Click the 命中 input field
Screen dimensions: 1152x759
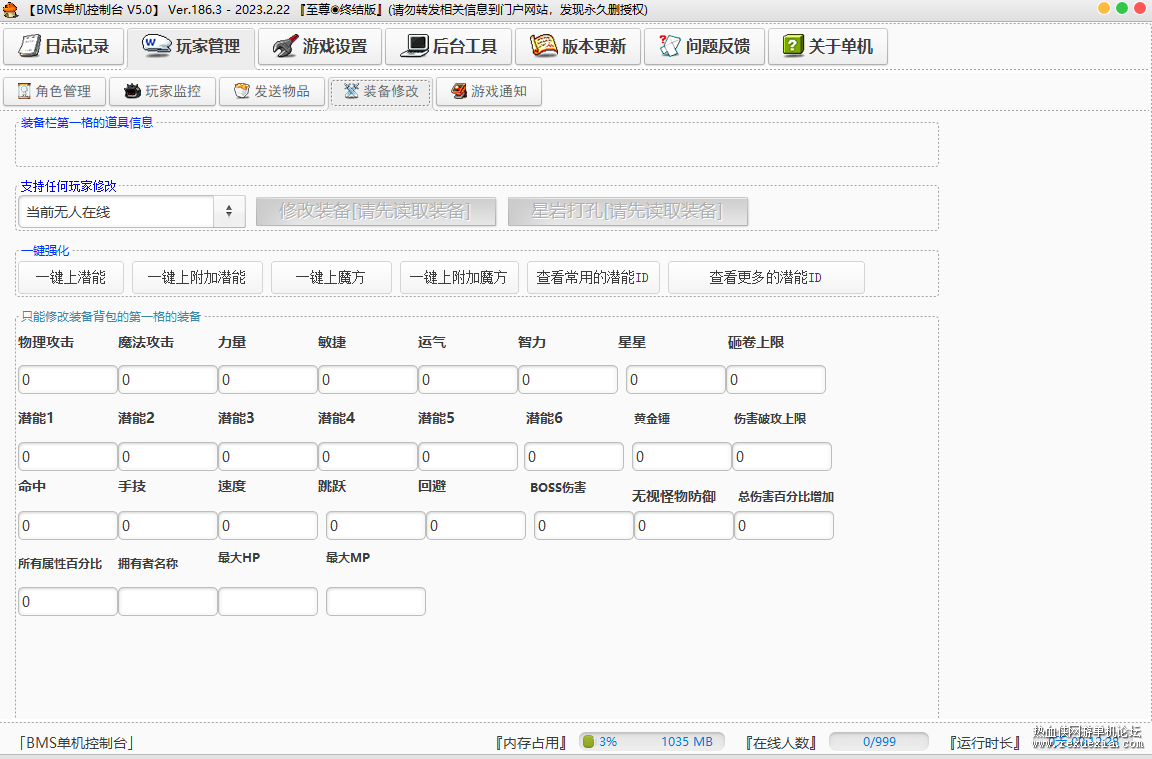pyautogui.click(x=68, y=525)
